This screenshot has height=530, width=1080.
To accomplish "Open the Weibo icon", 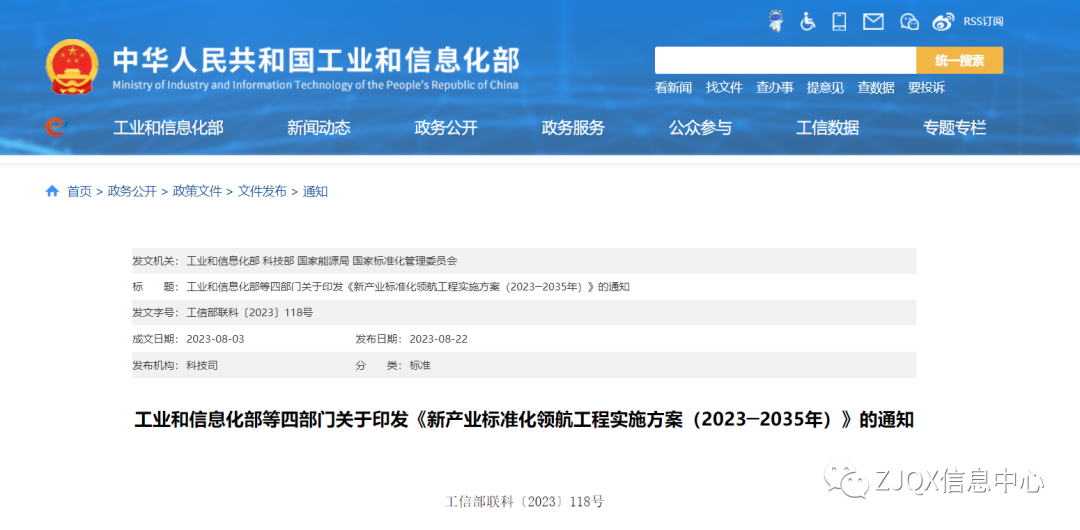I will tap(943, 21).
